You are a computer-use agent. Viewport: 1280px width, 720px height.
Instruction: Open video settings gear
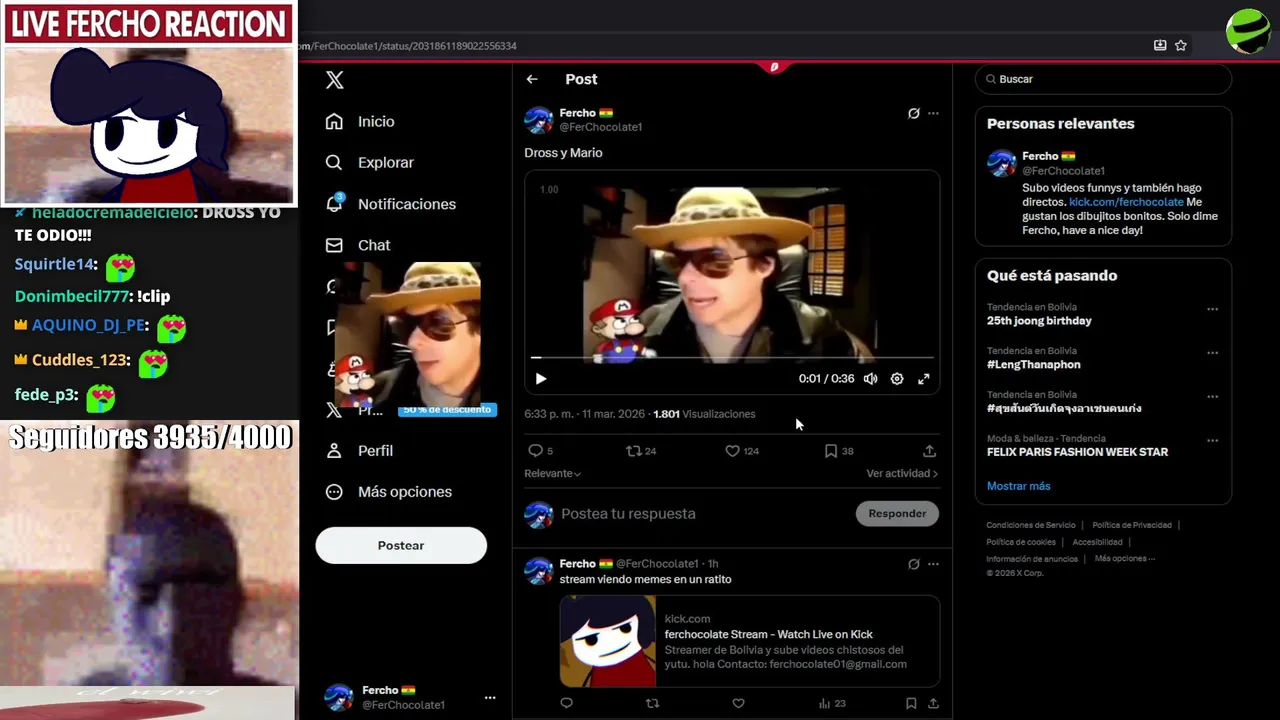pos(897,379)
